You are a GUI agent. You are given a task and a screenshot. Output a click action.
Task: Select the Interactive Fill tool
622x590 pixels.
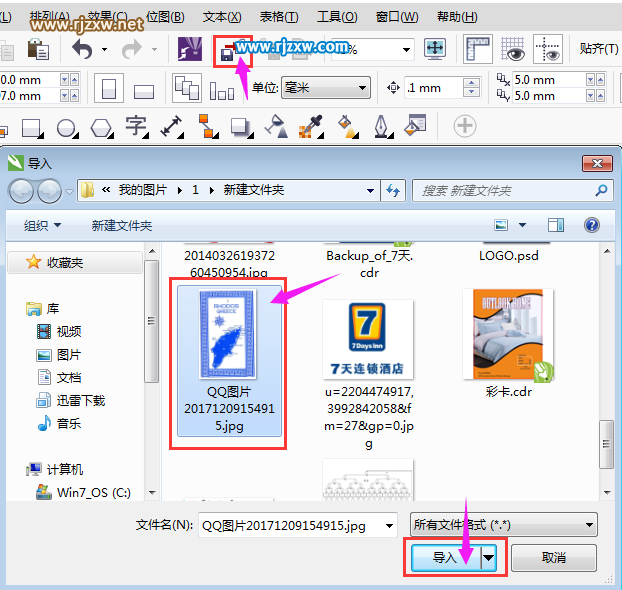(347, 127)
